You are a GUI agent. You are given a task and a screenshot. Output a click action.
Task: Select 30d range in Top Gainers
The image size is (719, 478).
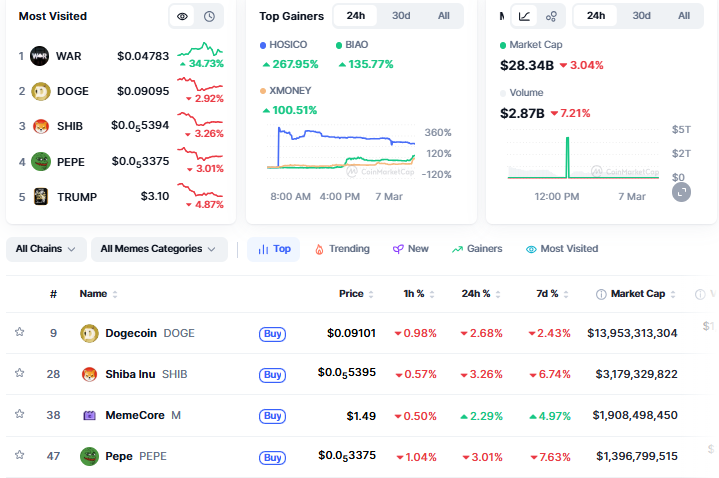(x=400, y=16)
